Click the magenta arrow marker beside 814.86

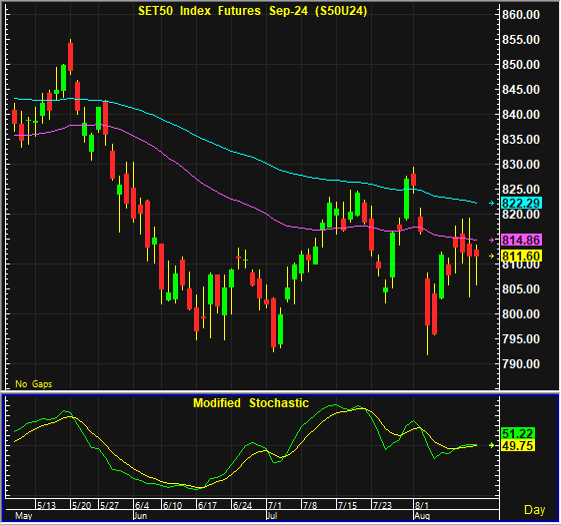pyautogui.click(x=492, y=240)
